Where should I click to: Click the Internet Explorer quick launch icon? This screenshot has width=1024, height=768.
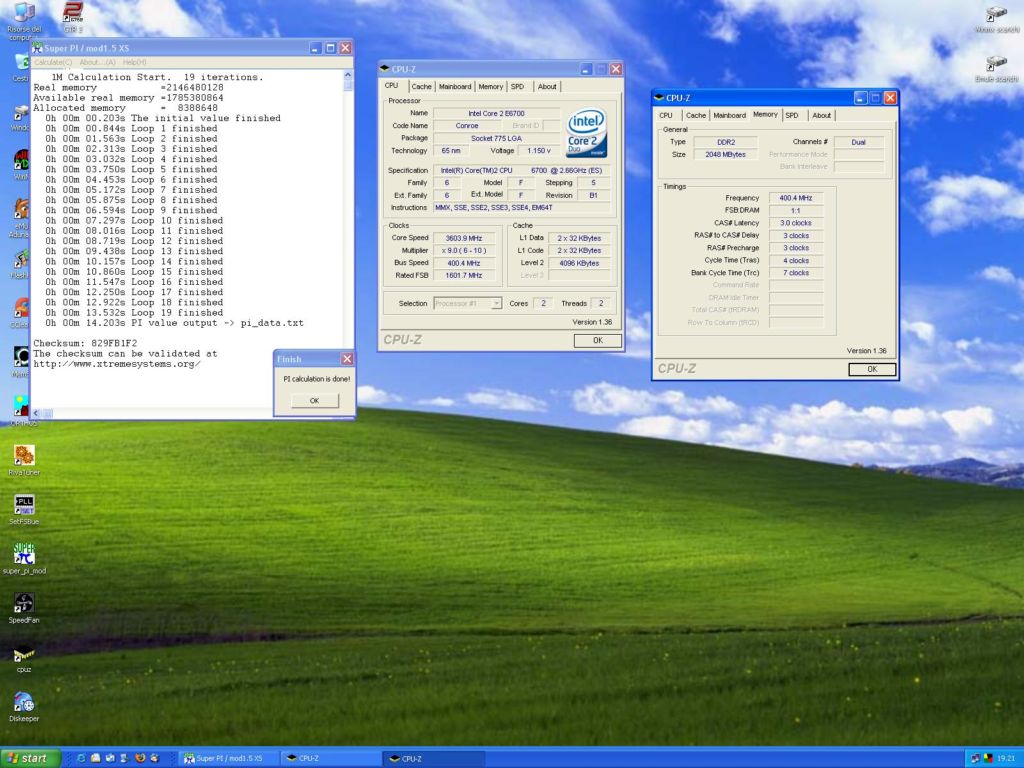point(82,758)
